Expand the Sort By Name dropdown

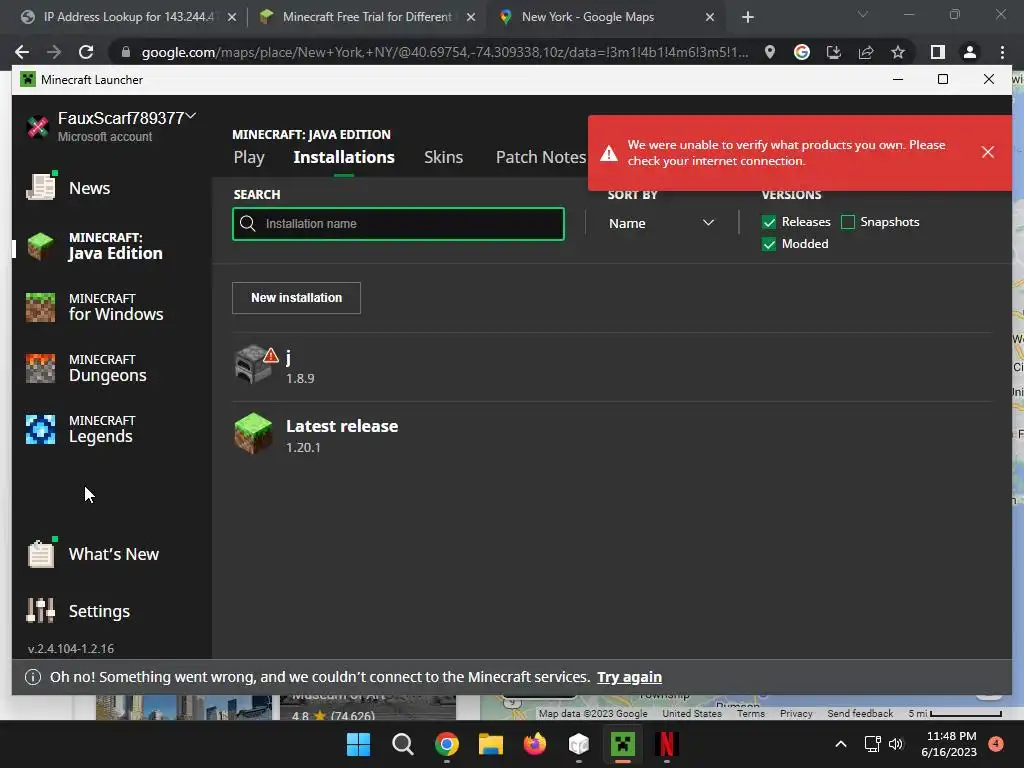coord(661,223)
